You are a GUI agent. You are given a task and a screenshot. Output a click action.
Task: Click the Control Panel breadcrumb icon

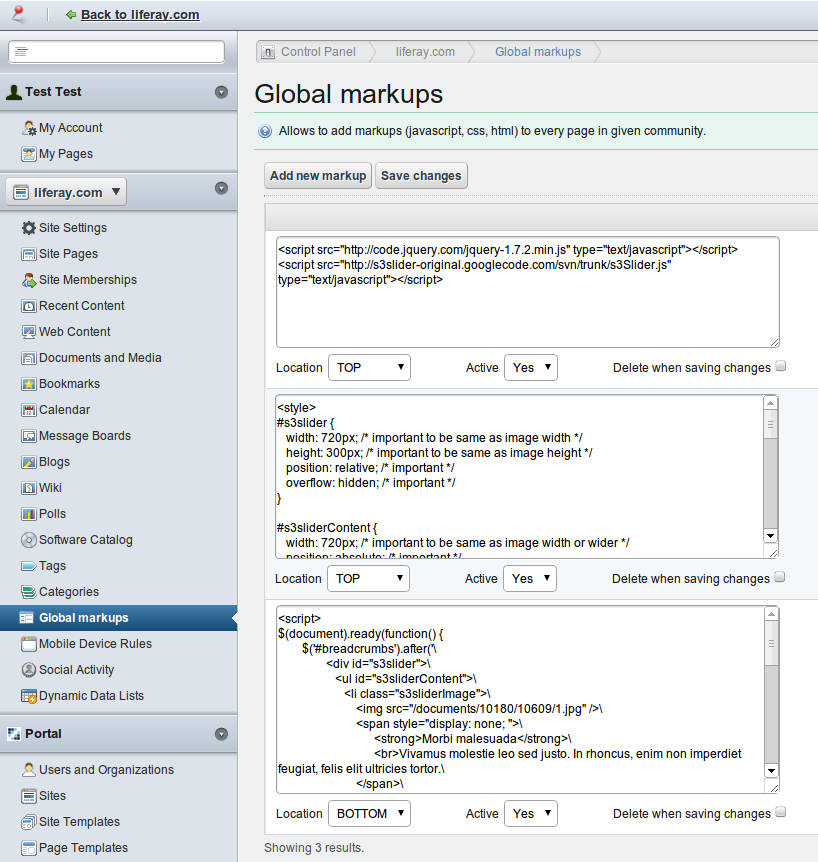coord(268,52)
